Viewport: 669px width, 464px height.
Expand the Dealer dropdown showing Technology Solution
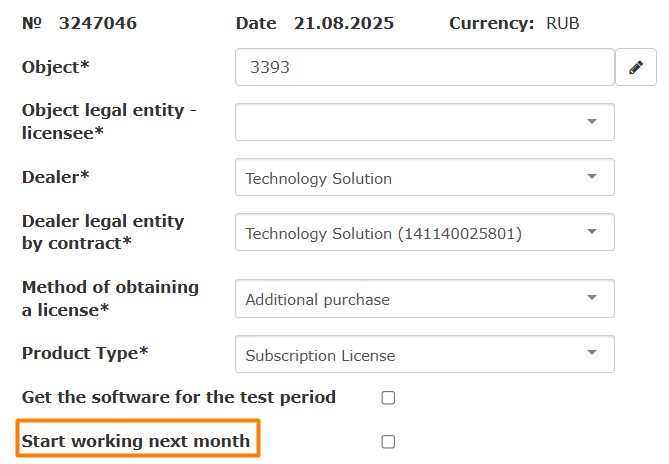(x=424, y=178)
